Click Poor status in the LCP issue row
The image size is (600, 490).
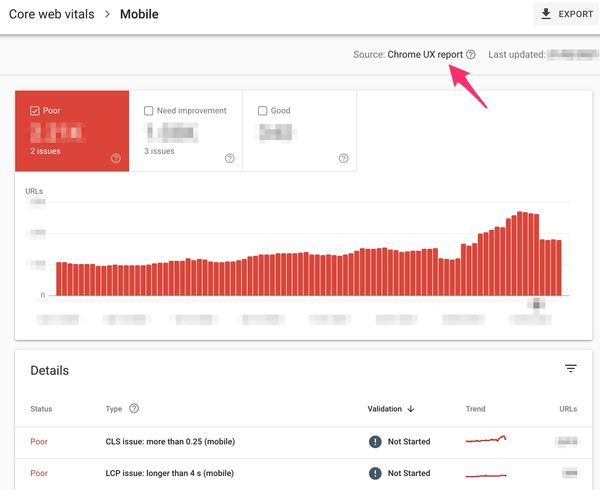click(x=39, y=474)
